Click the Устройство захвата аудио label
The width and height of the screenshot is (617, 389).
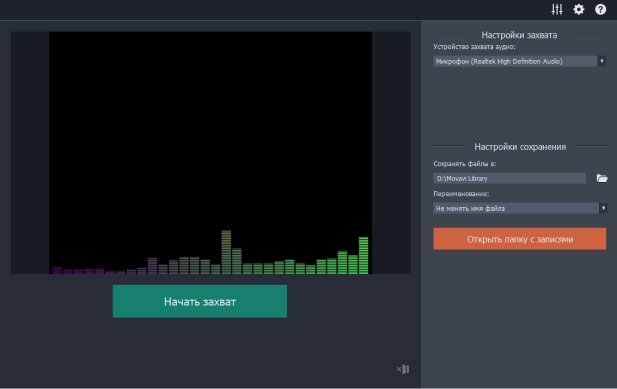coord(474,46)
